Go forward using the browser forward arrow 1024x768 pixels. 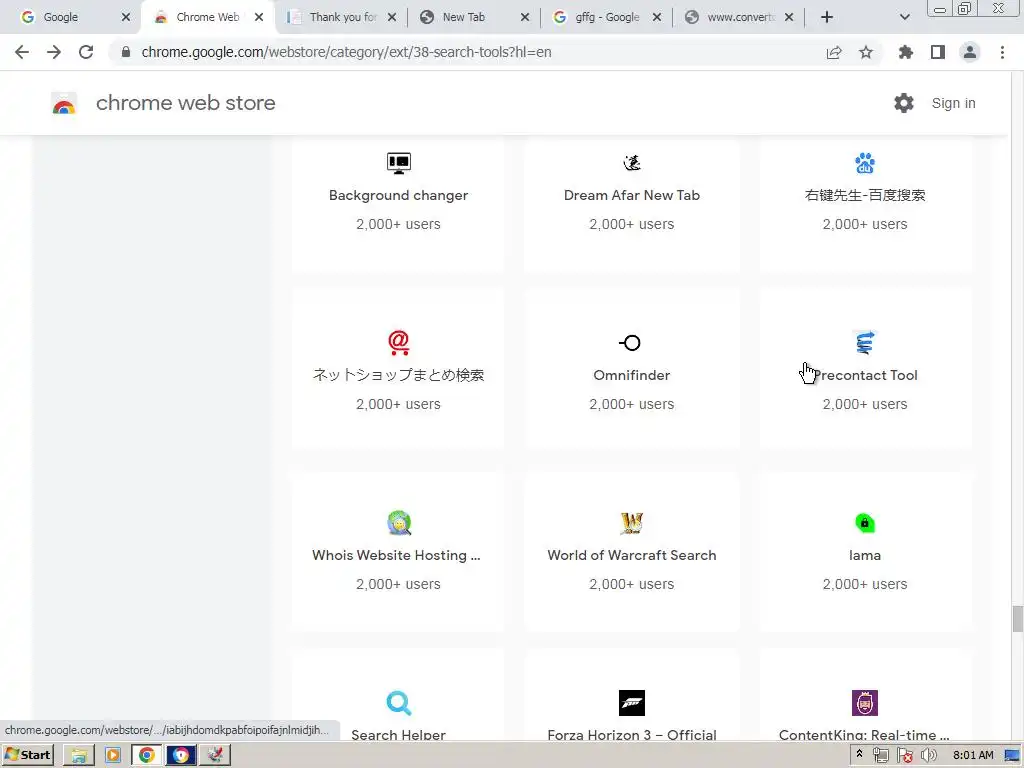[x=54, y=52]
